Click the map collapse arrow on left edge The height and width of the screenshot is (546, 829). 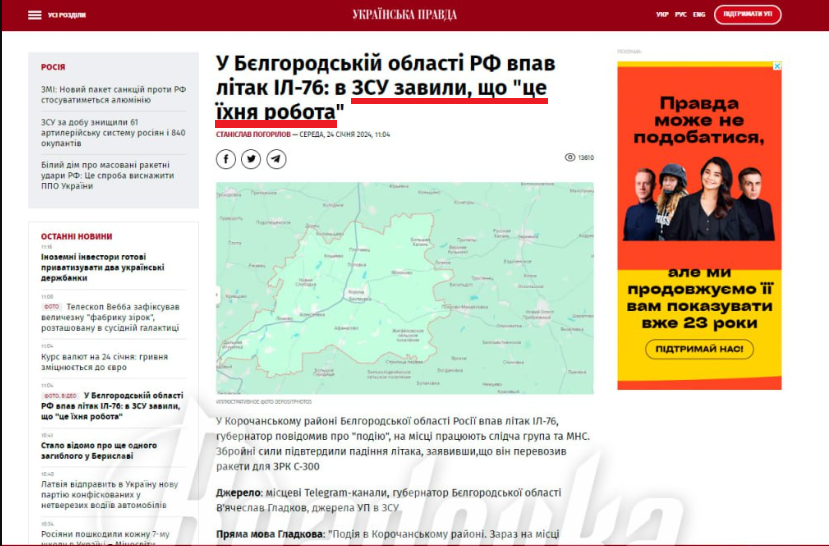tap(218, 295)
